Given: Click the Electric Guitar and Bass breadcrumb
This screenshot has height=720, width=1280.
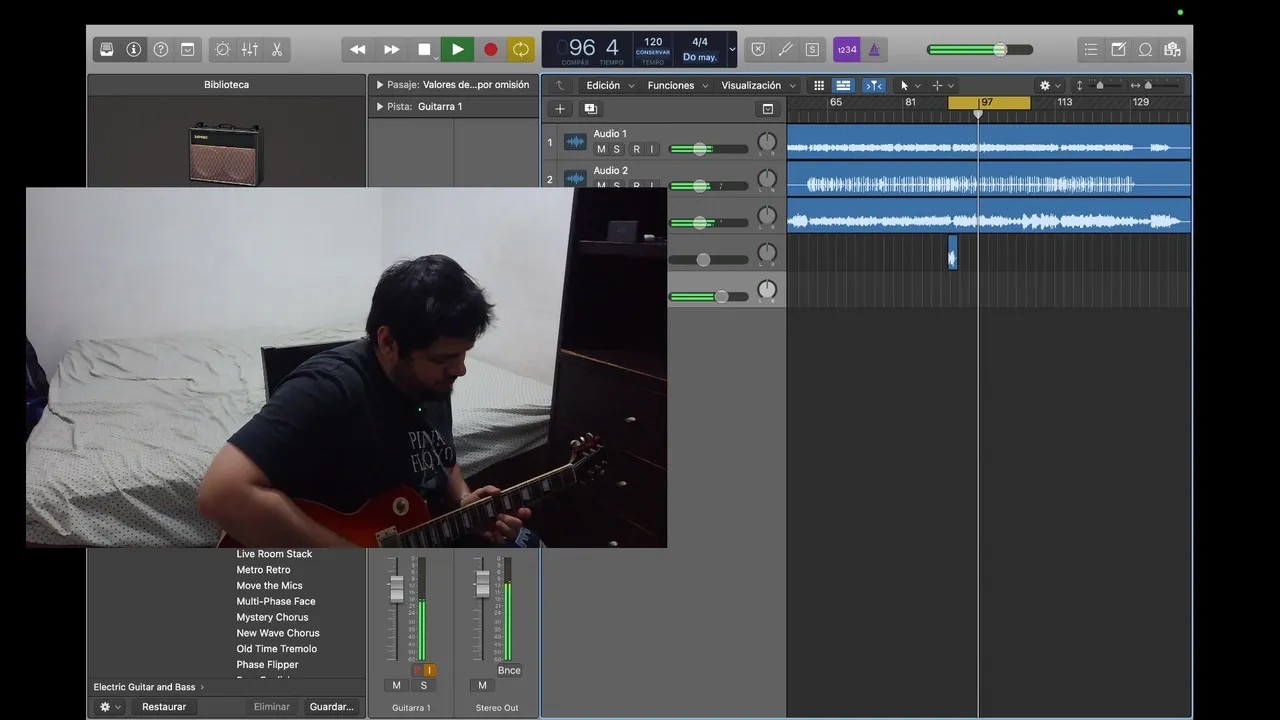Looking at the screenshot, I should (144, 687).
